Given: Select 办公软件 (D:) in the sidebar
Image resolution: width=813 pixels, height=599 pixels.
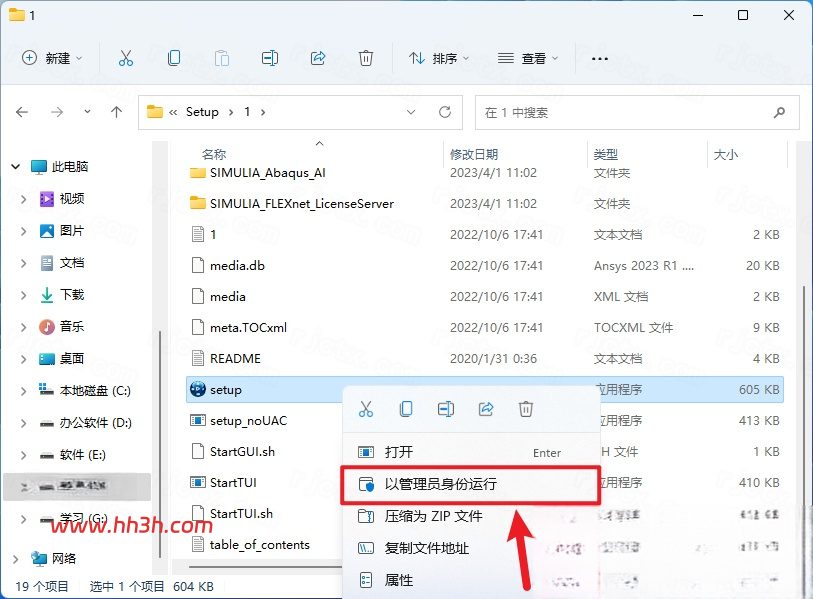Looking at the screenshot, I should pyautogui.click(x=95, y=423).
